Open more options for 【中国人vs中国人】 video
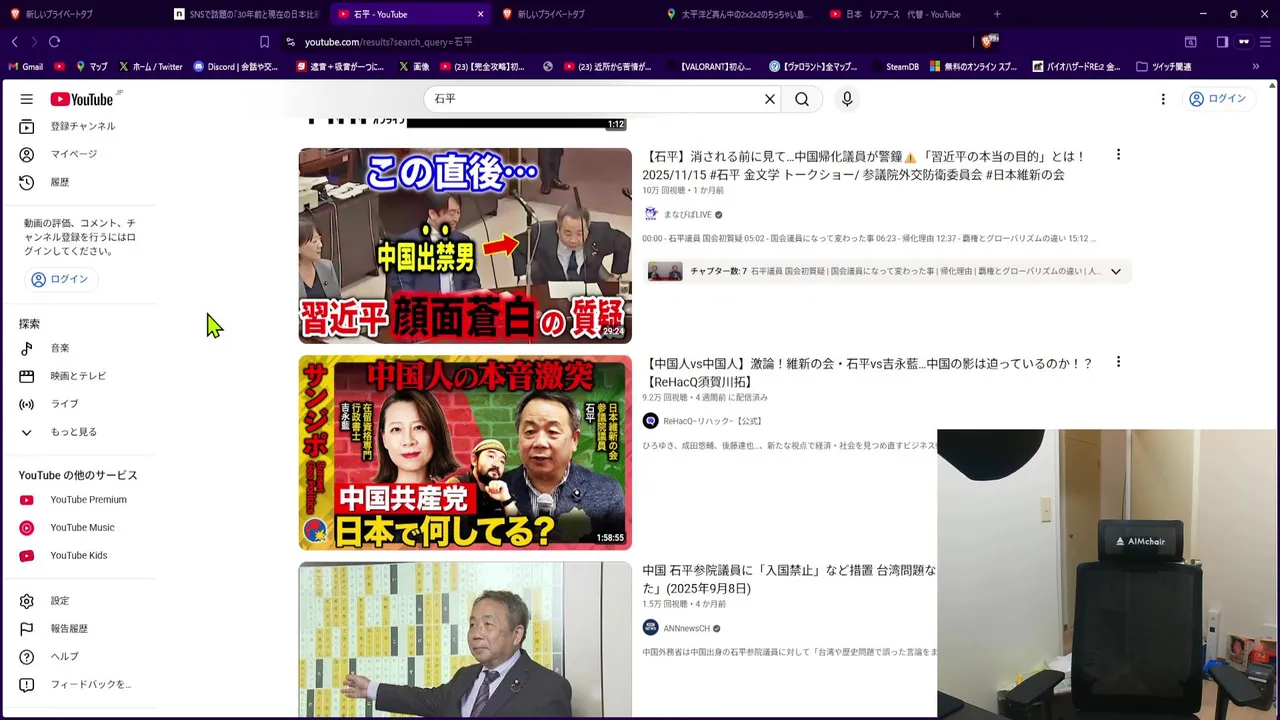 (x=1118, y=362)
